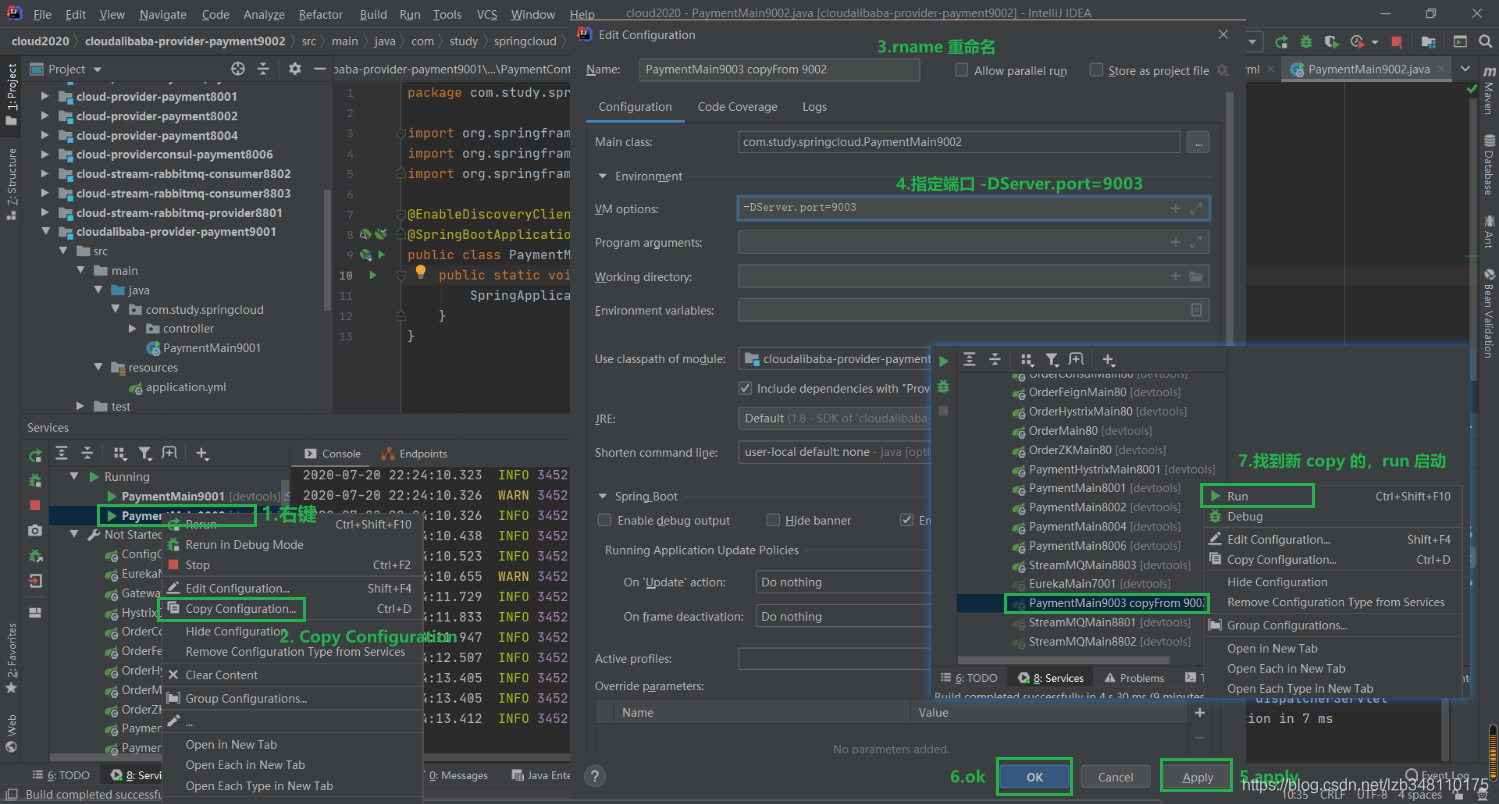Click the camera thread dump icon in Services
1499x804 pixels.
(35, 530)
